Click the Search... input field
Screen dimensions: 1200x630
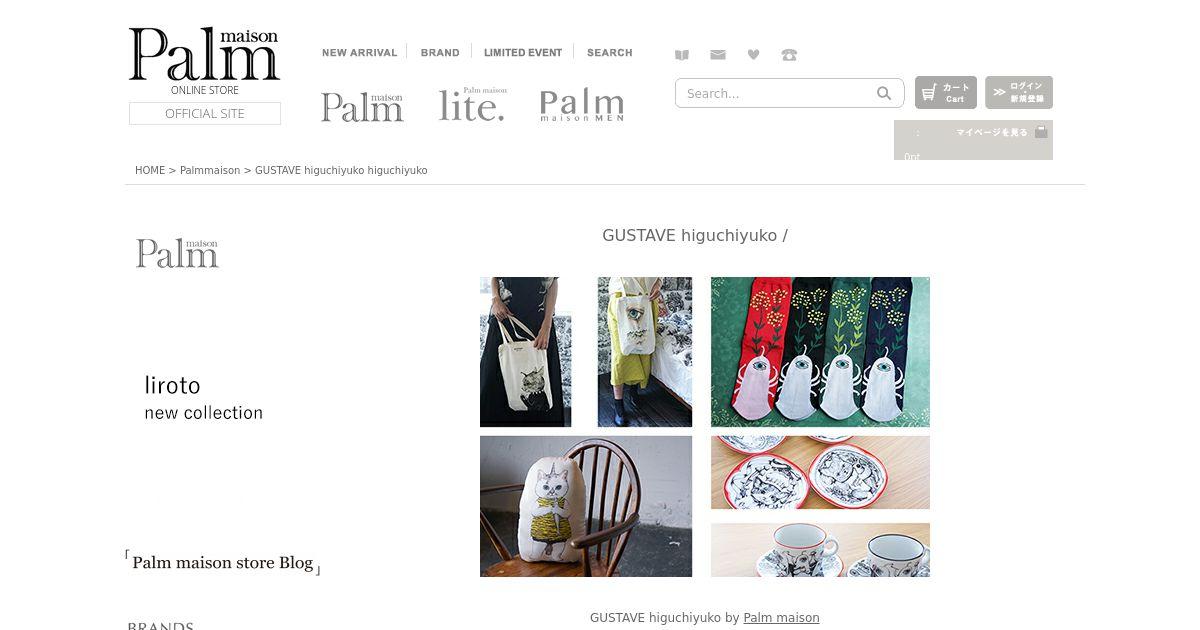pos(772,93)
